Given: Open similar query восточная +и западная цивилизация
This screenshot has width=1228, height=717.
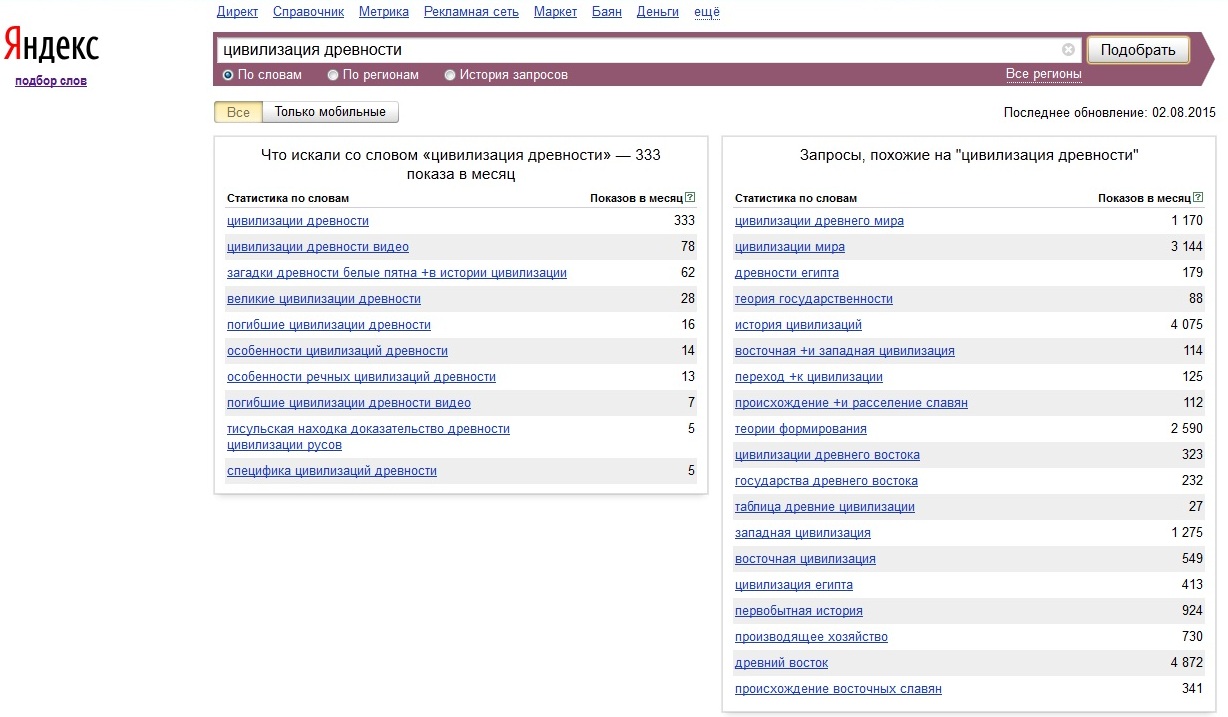Looking at the screenshot, I should [x=845, y=351].
